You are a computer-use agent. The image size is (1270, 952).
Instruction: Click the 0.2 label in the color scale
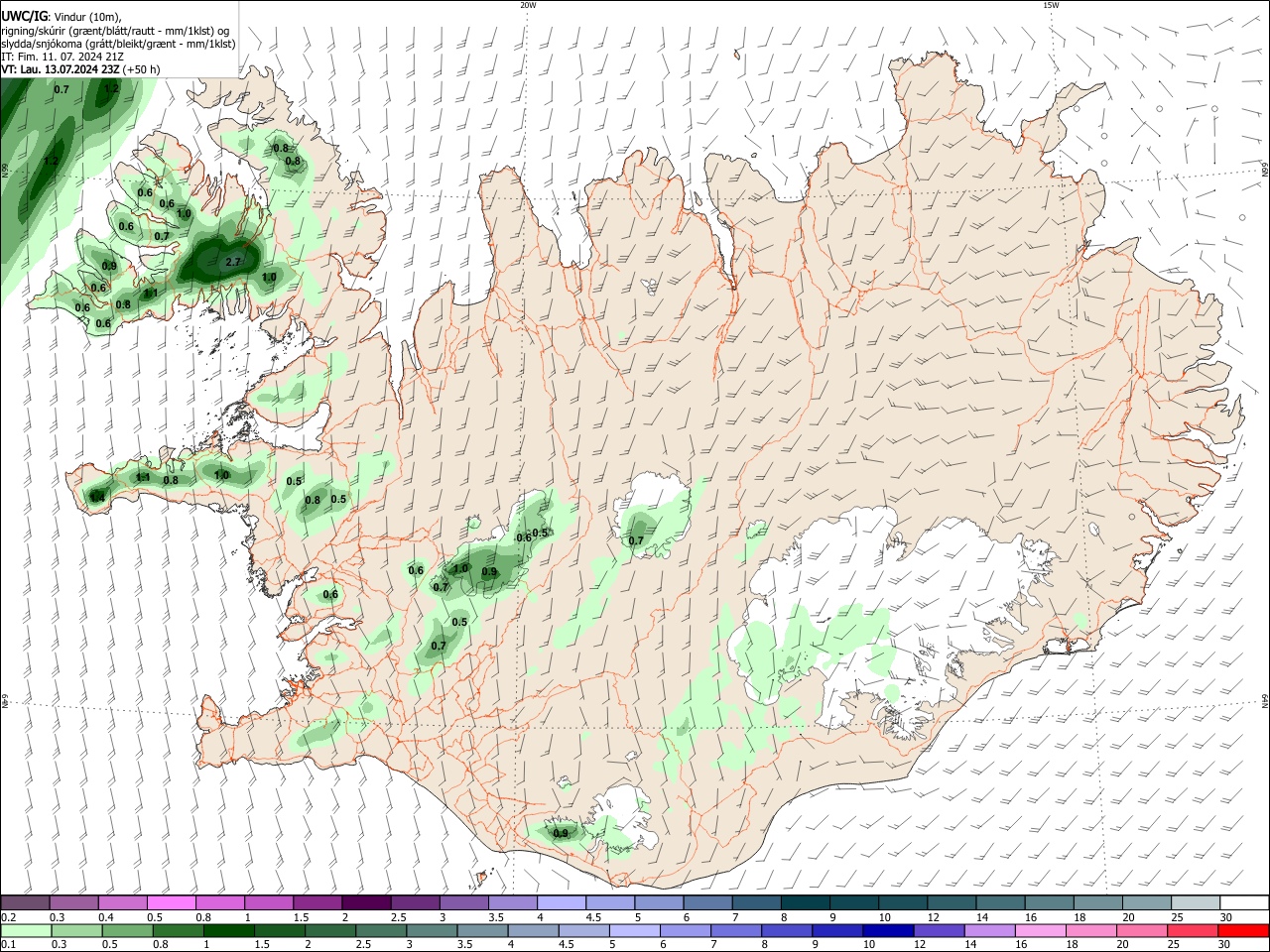[x=8, y=917]
